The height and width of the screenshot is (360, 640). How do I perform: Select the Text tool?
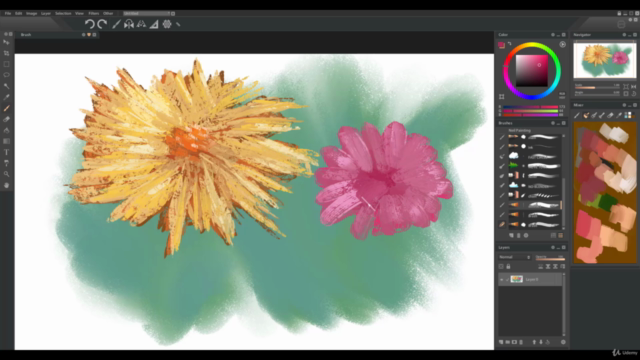click(x=6, y=152)
